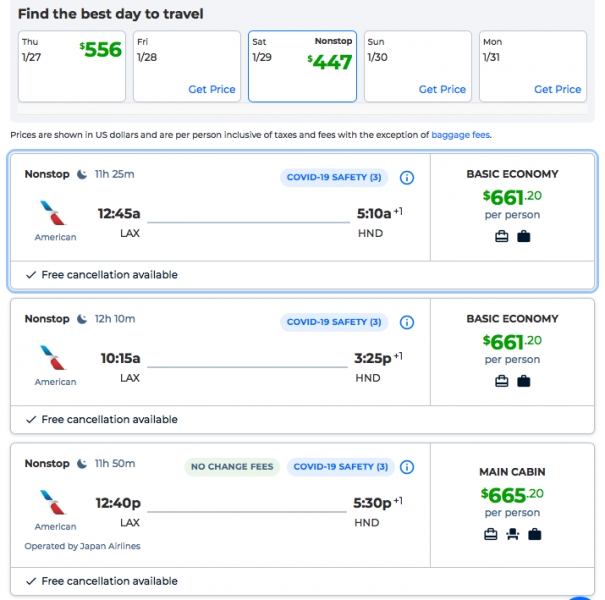Click No Change Fees badge
This screenshot has width=605, height=600.
233,467
